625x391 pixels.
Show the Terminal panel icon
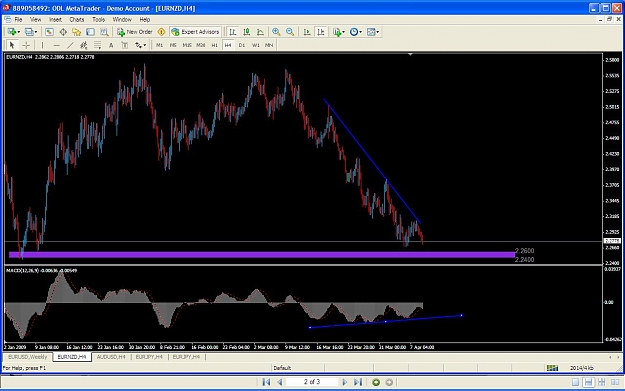(x=90, y=32)
